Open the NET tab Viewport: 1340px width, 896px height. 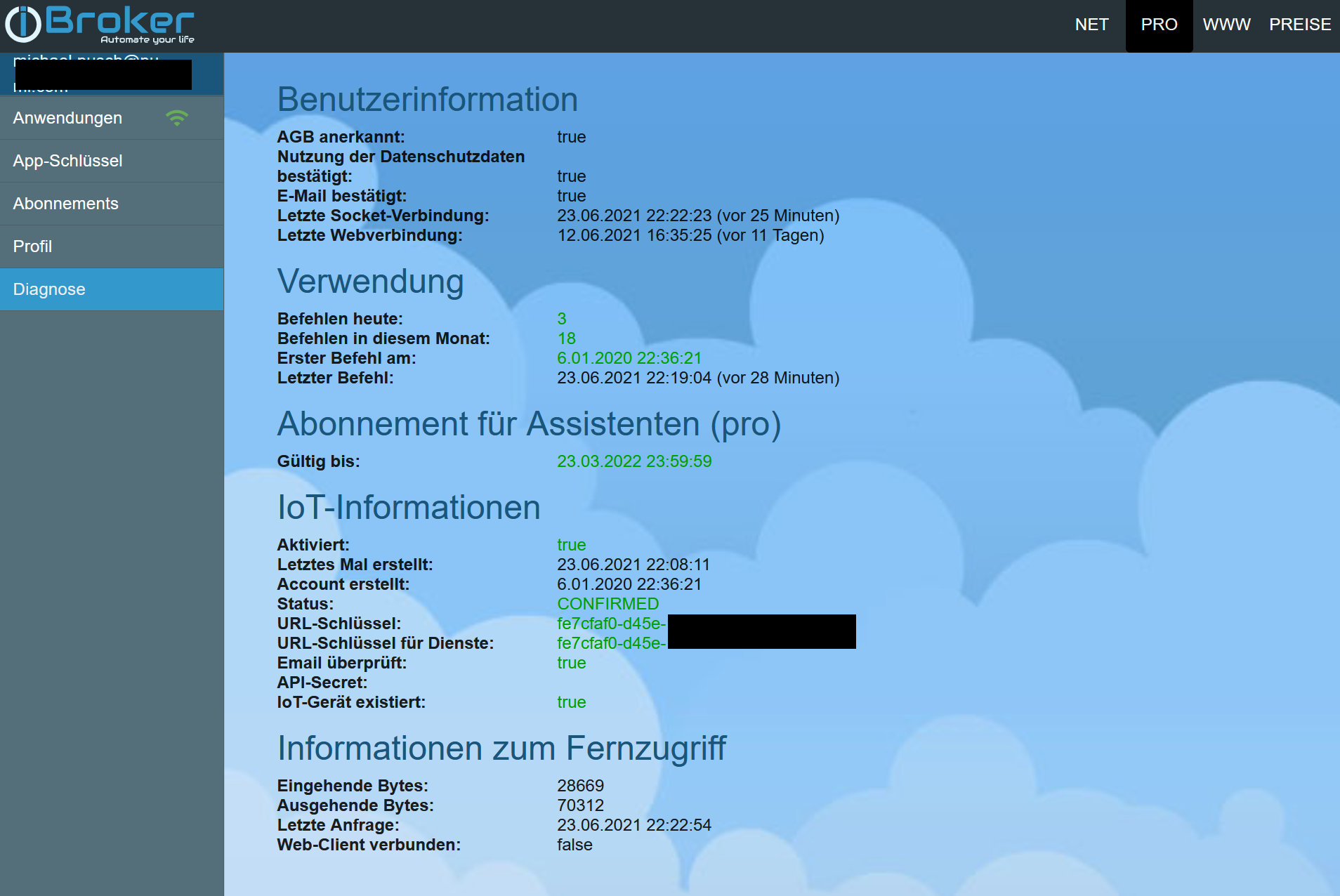coord(1091,25)
